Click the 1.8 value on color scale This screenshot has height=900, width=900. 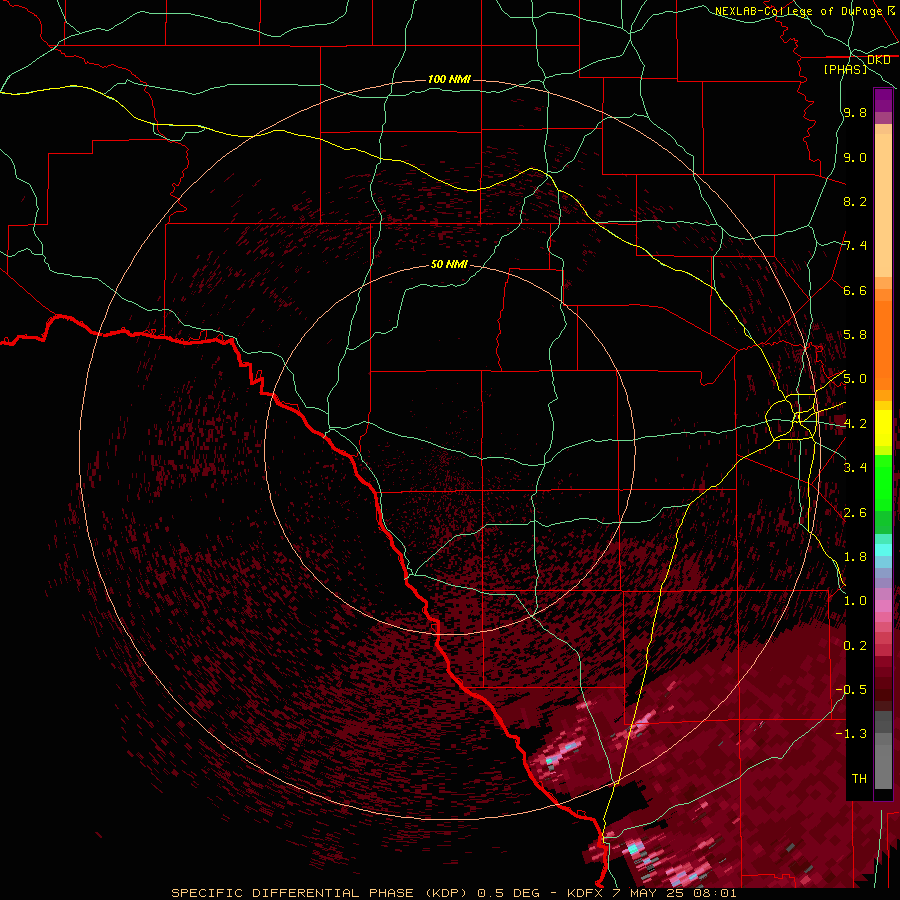click(855, 557)
